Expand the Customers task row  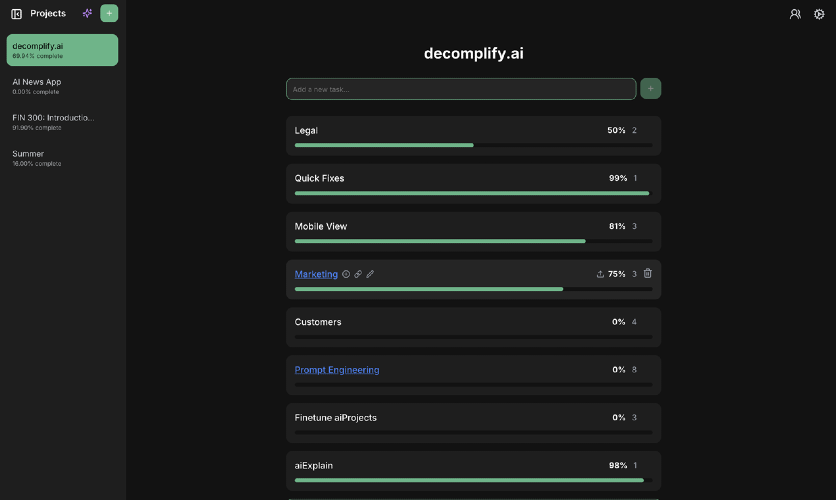473,327
